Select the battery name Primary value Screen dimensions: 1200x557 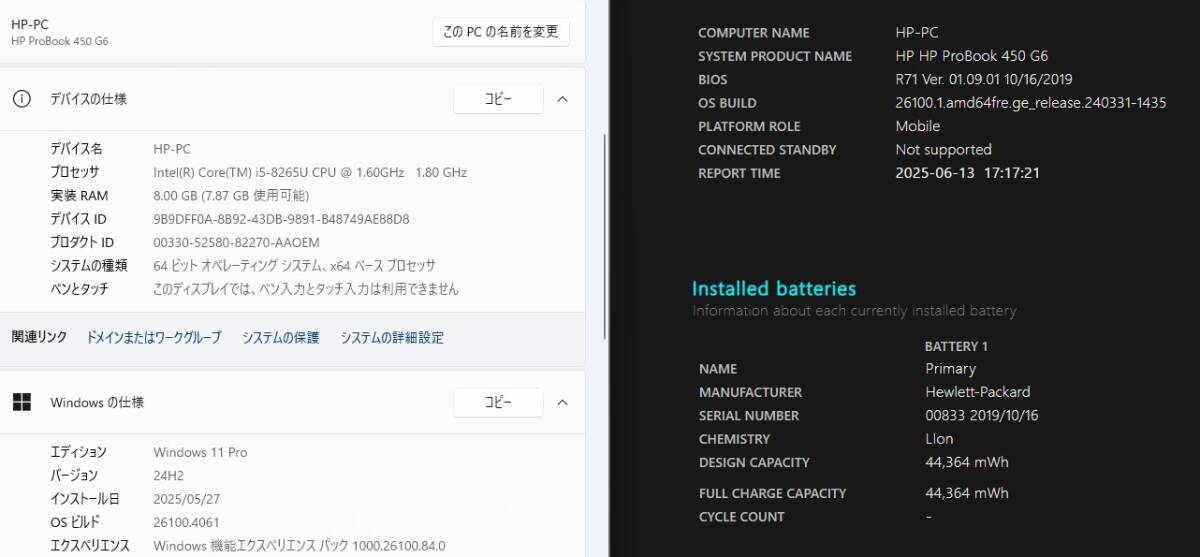tap(950, 369)
